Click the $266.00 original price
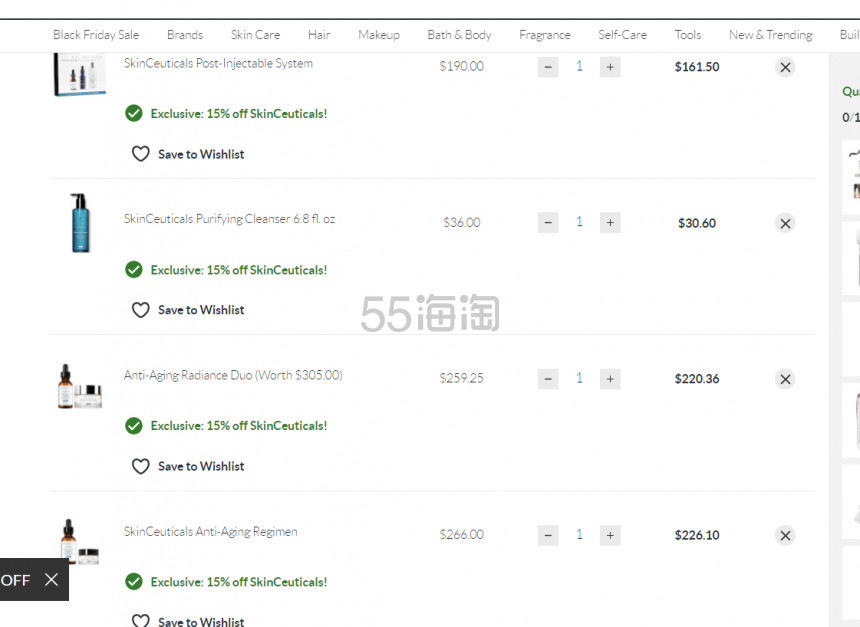The width and height of the screenshot is (860, 627). click(x=461, y=534)
